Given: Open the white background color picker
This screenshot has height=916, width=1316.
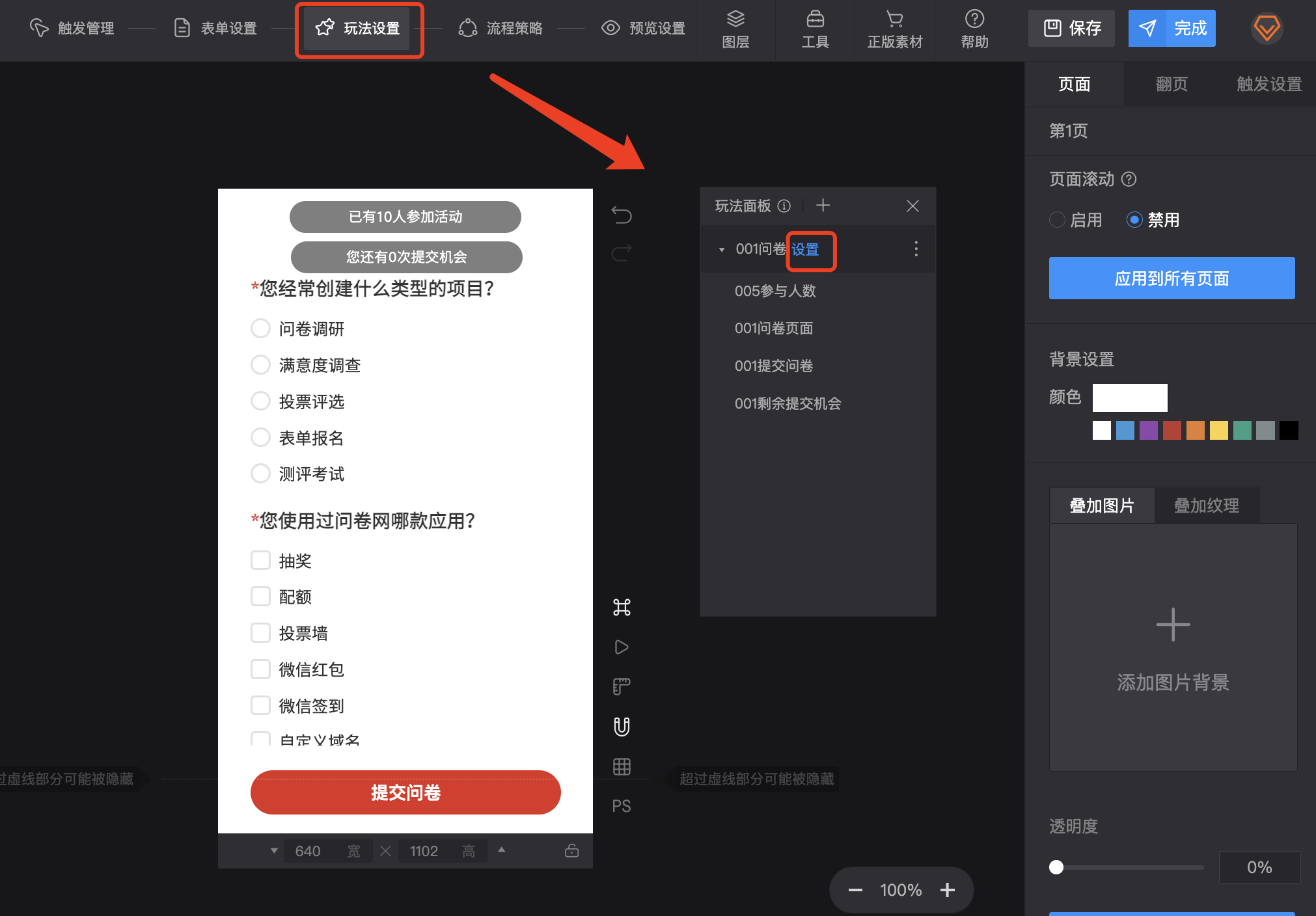Looking at the screenshot, I should (1130, 397).
